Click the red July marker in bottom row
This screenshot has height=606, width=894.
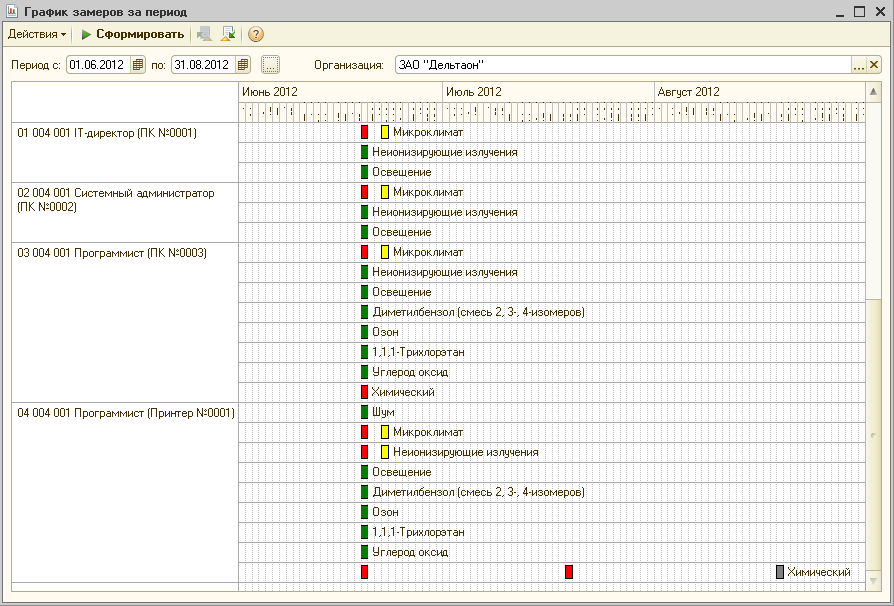point(568,572)
